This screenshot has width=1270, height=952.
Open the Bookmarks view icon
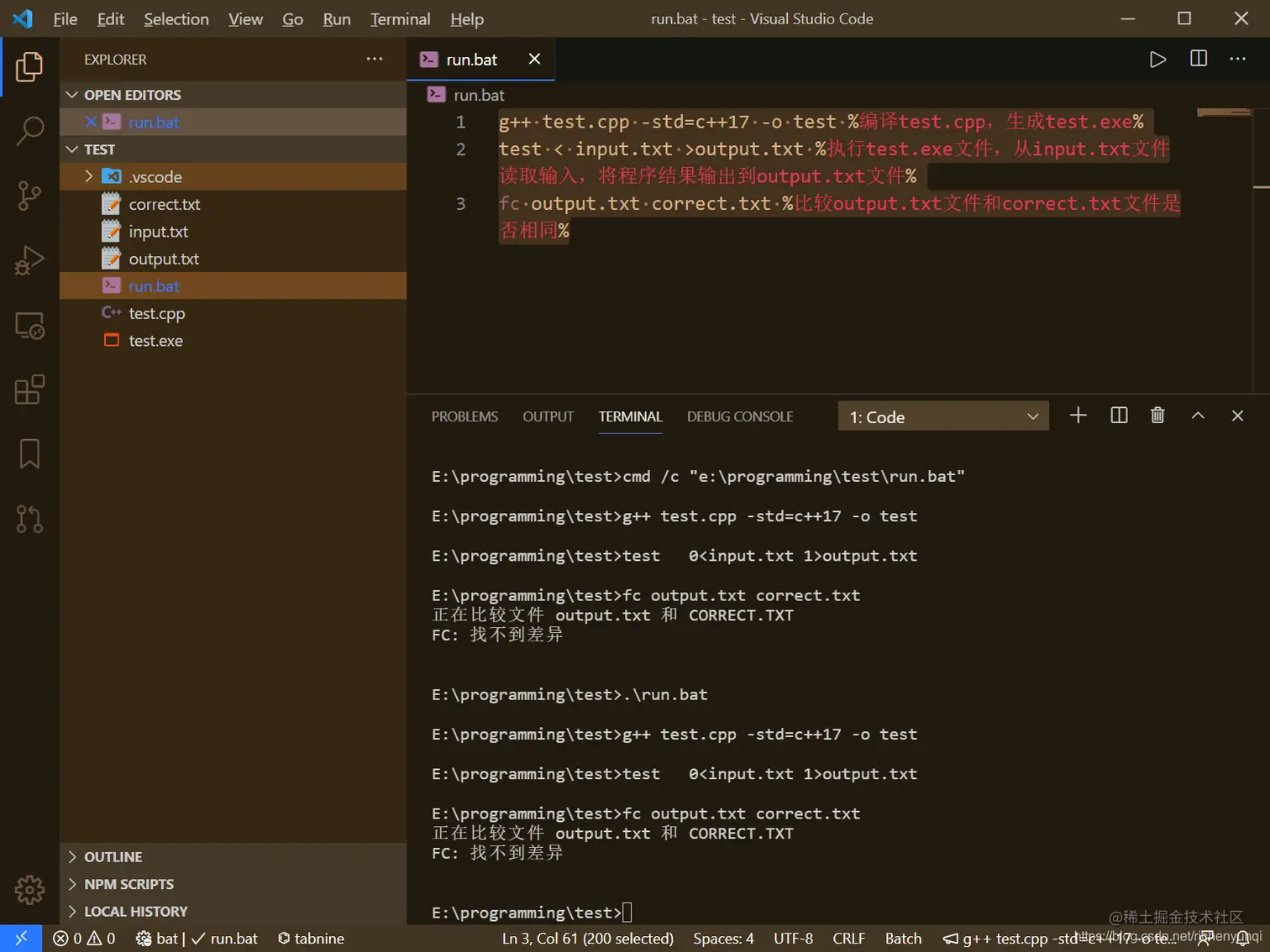[x=29, y=454]
